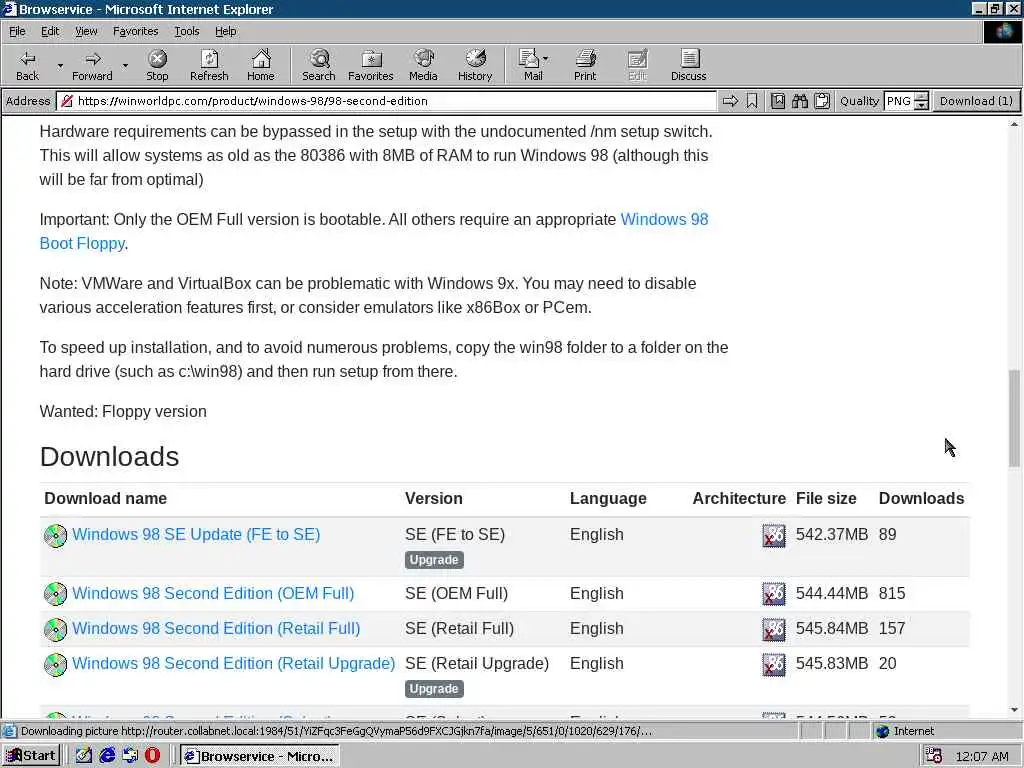Click the vertical scrollbar thumb
1024x768 pixels.
pos(1014,419)
